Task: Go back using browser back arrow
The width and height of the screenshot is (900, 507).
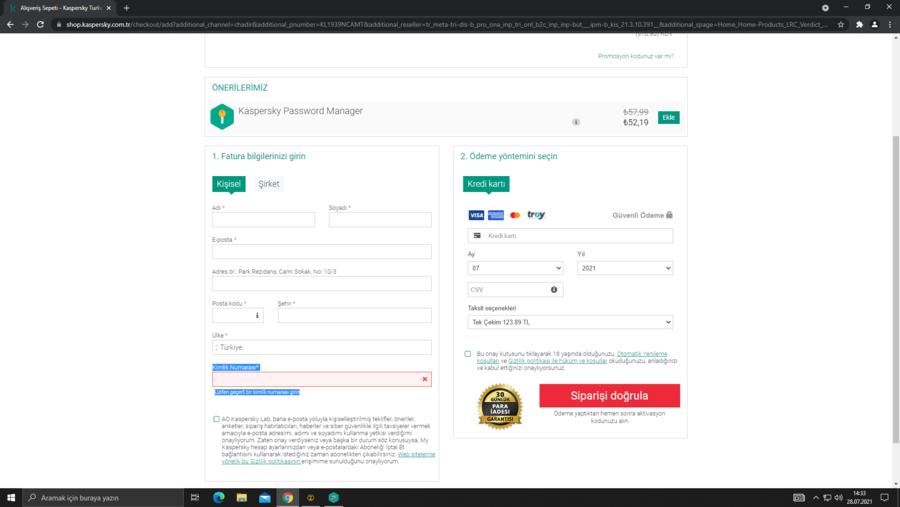Action: point(10,25)
